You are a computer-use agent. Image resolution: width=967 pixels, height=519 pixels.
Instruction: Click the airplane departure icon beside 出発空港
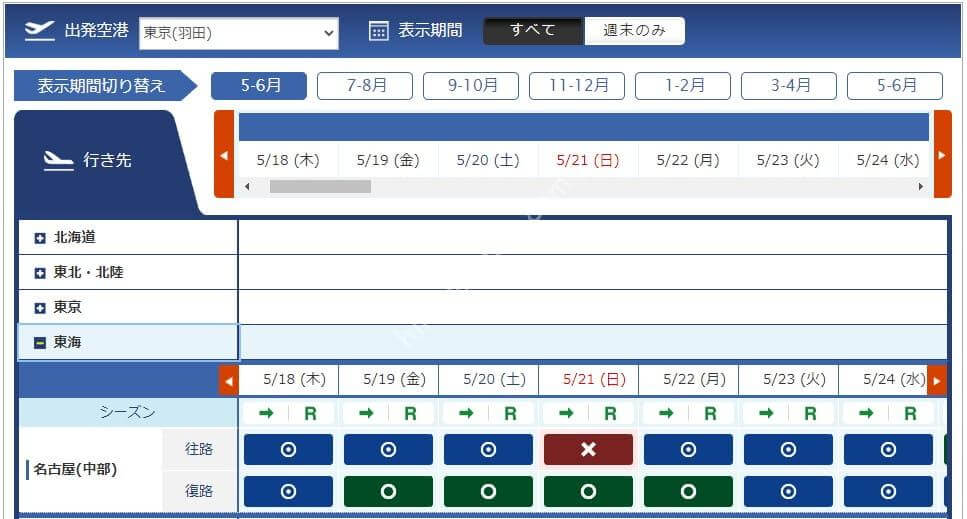[39, 31]
